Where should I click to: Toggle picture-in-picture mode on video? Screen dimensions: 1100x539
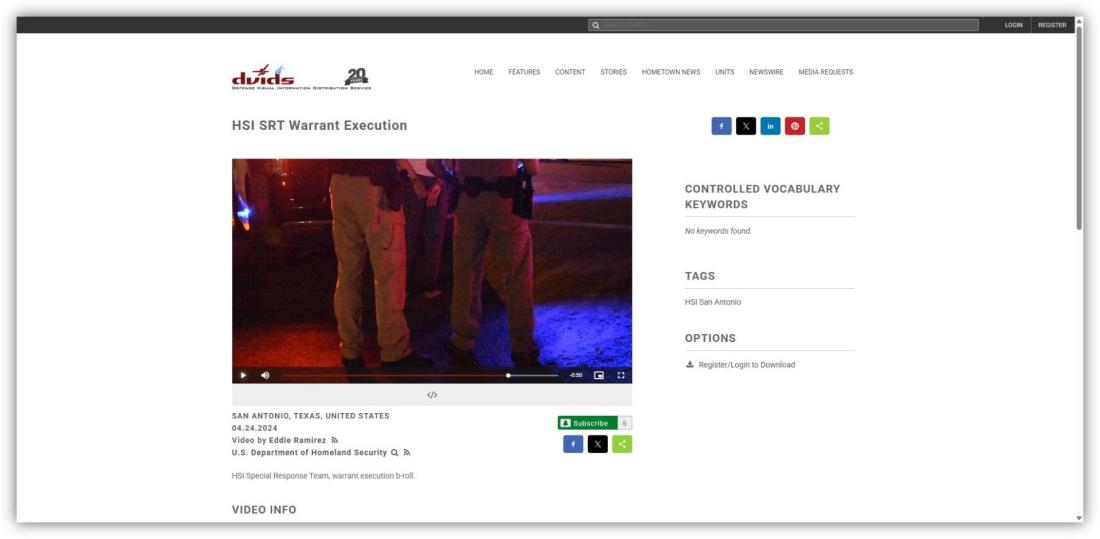599,375
